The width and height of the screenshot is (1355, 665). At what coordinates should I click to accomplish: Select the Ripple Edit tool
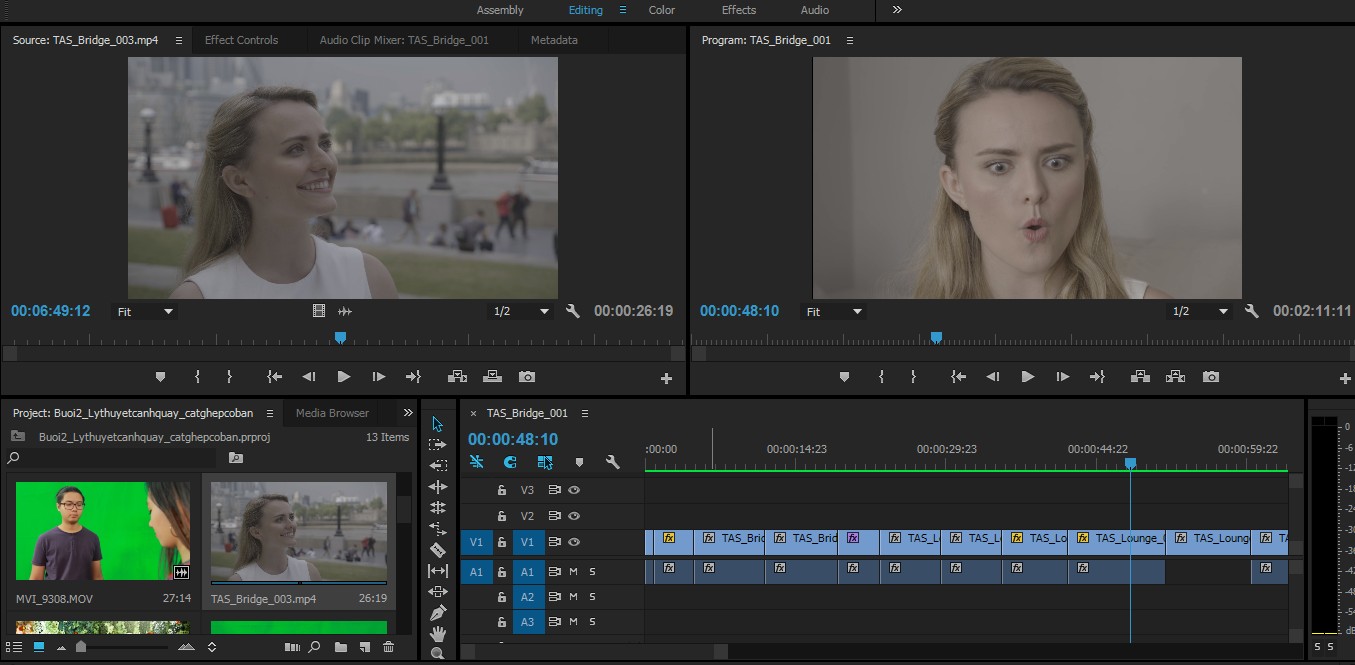pos(437,466)
